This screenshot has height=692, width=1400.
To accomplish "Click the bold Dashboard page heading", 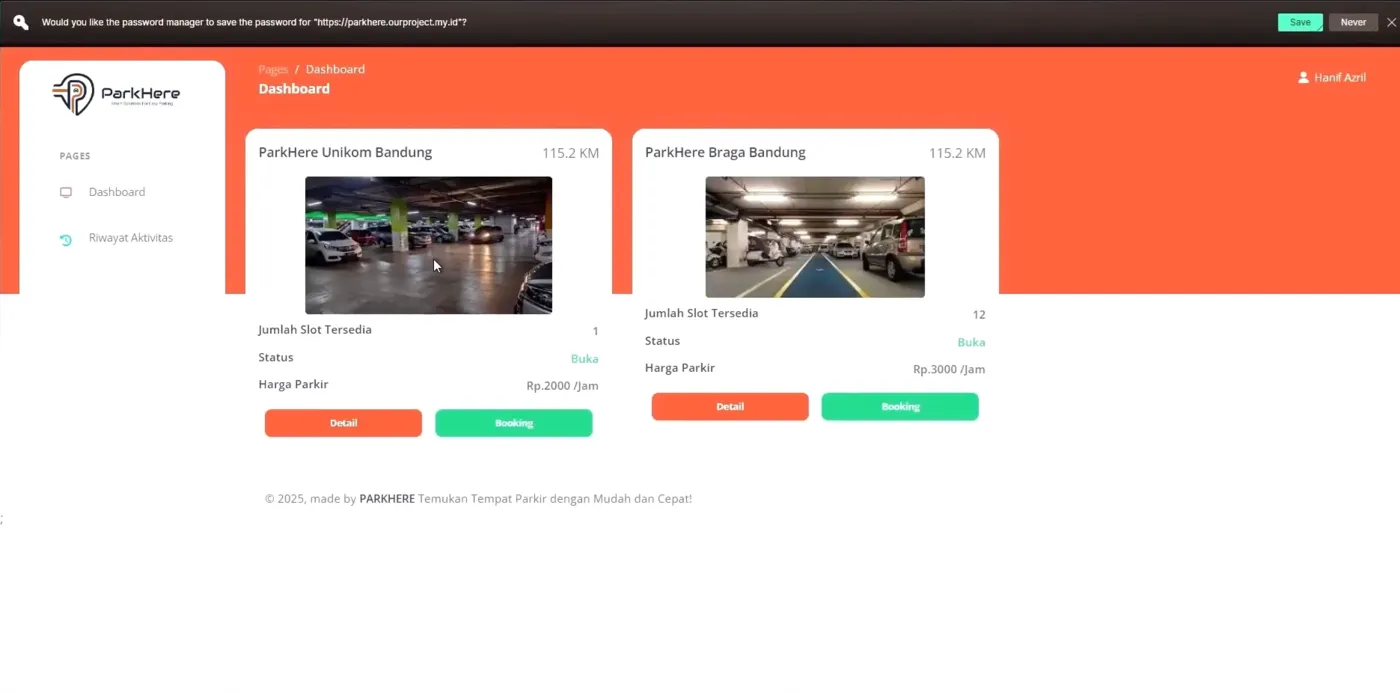I will tap(294, 89).
